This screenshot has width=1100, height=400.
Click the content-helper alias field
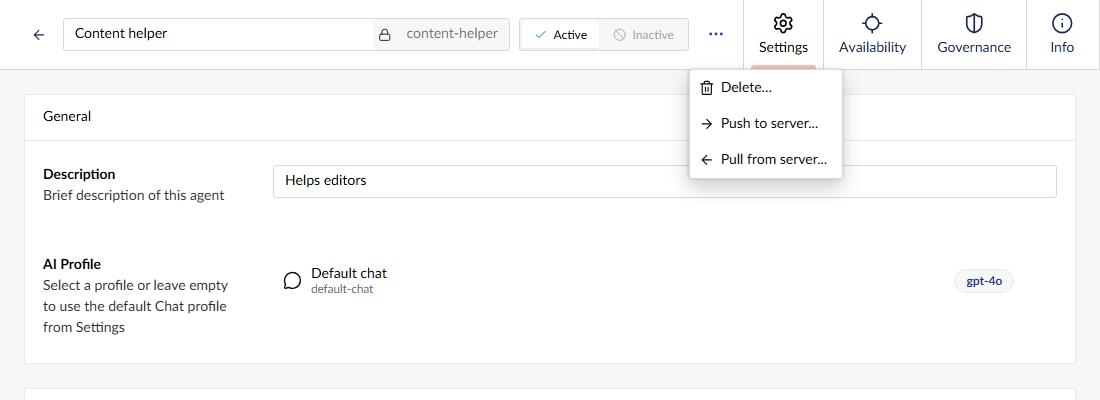pos(452,34)
